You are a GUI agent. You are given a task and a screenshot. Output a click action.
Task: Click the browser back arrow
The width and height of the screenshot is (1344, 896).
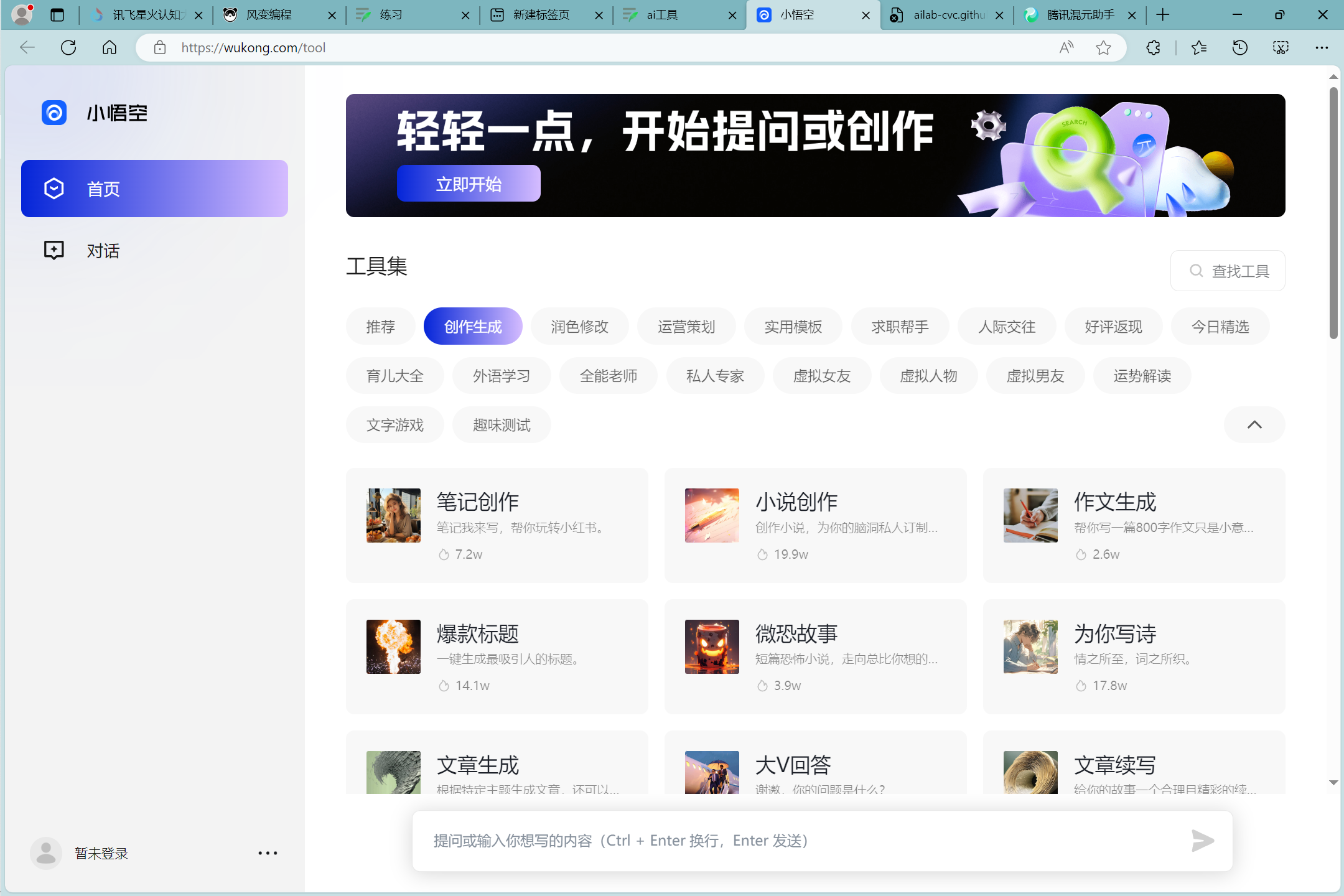tap(27, 47)
